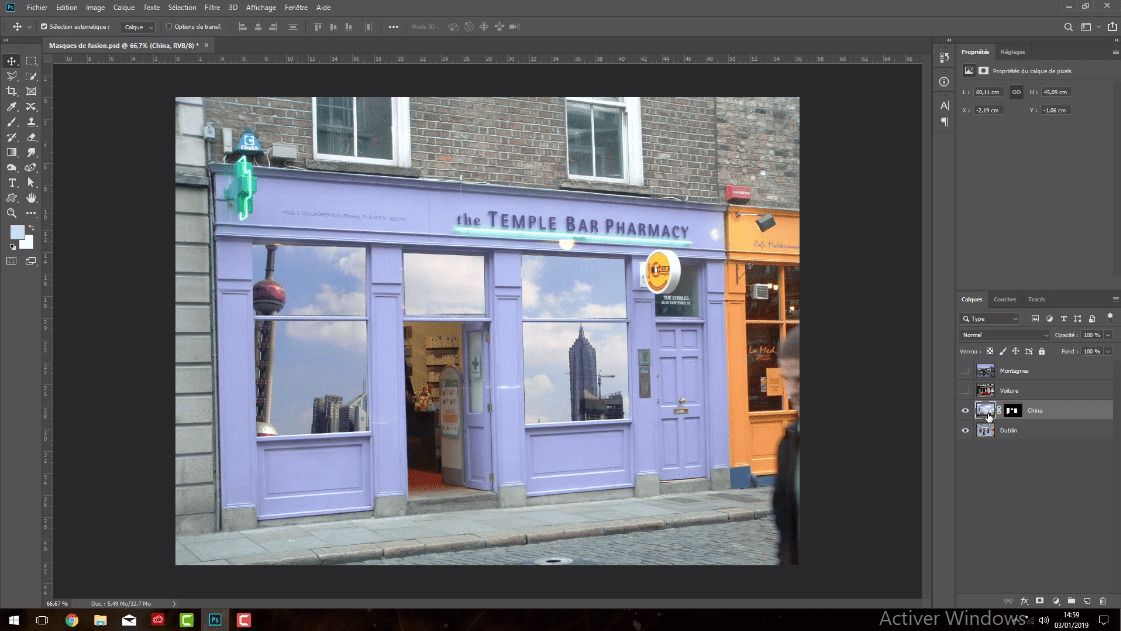Select the Horizontal Type tool
The image size is (1121, 631).
[12, 183]
